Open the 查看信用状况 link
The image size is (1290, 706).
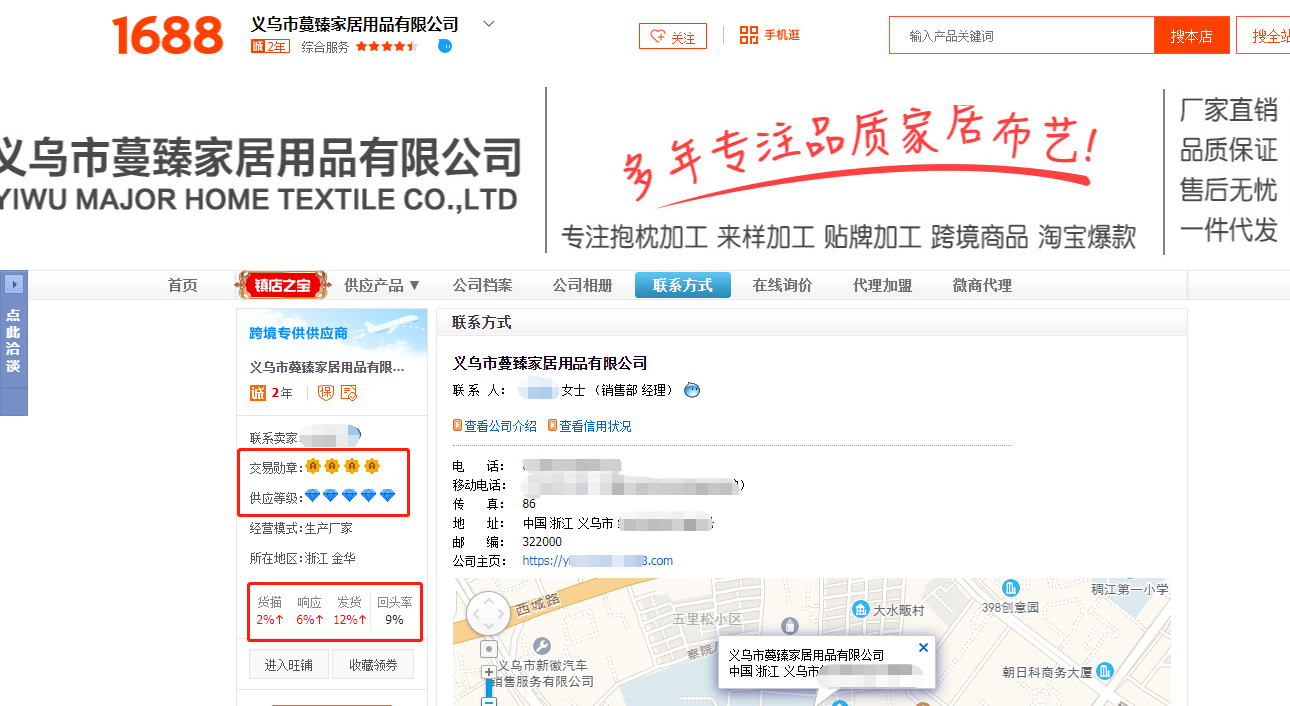(595, 426)
